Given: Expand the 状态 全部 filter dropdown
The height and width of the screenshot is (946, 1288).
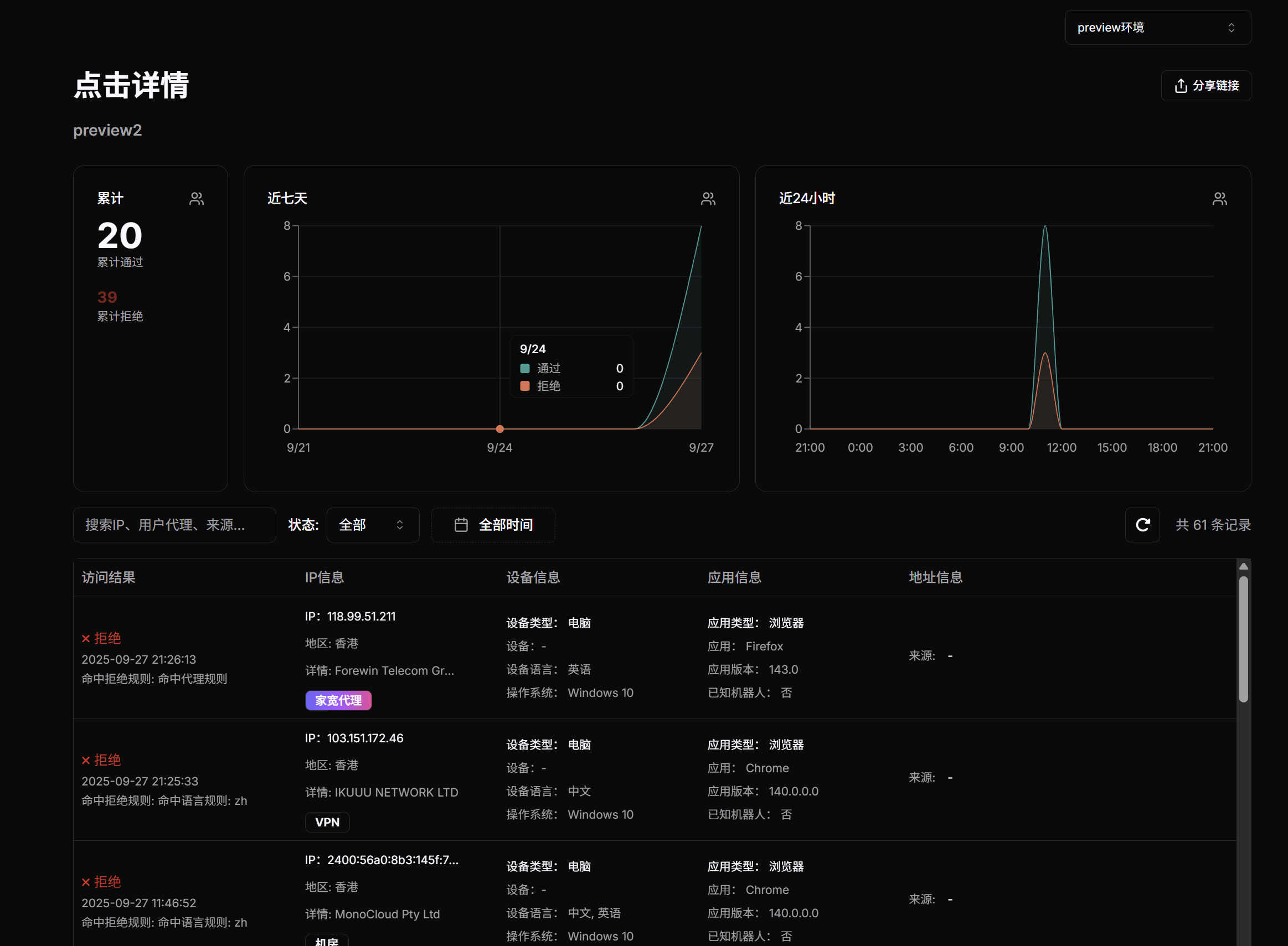Looking at the screenshot, I should point(372,525).
